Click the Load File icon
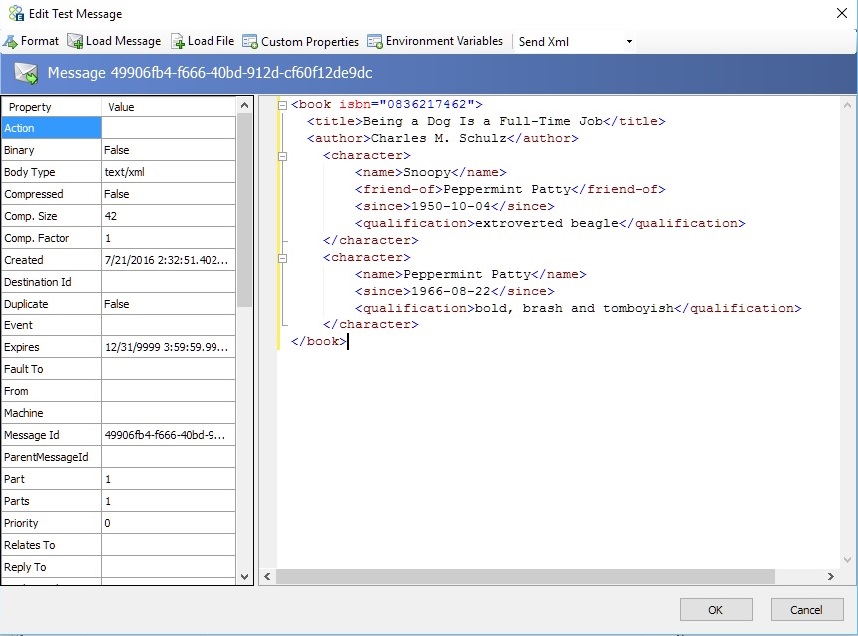858x636 pixels. (x=177, y=42)
